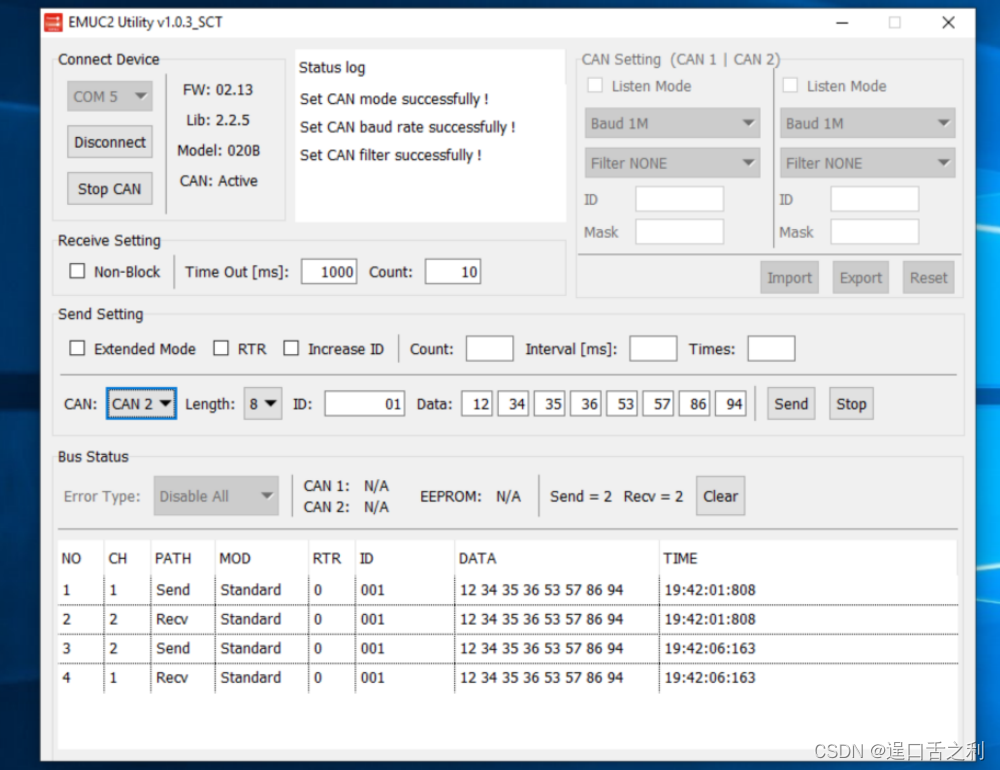This screenshot has height=770, width=1000.
Task: Click the Stop button in Send Setting
Action: click(x=851, y=404)
